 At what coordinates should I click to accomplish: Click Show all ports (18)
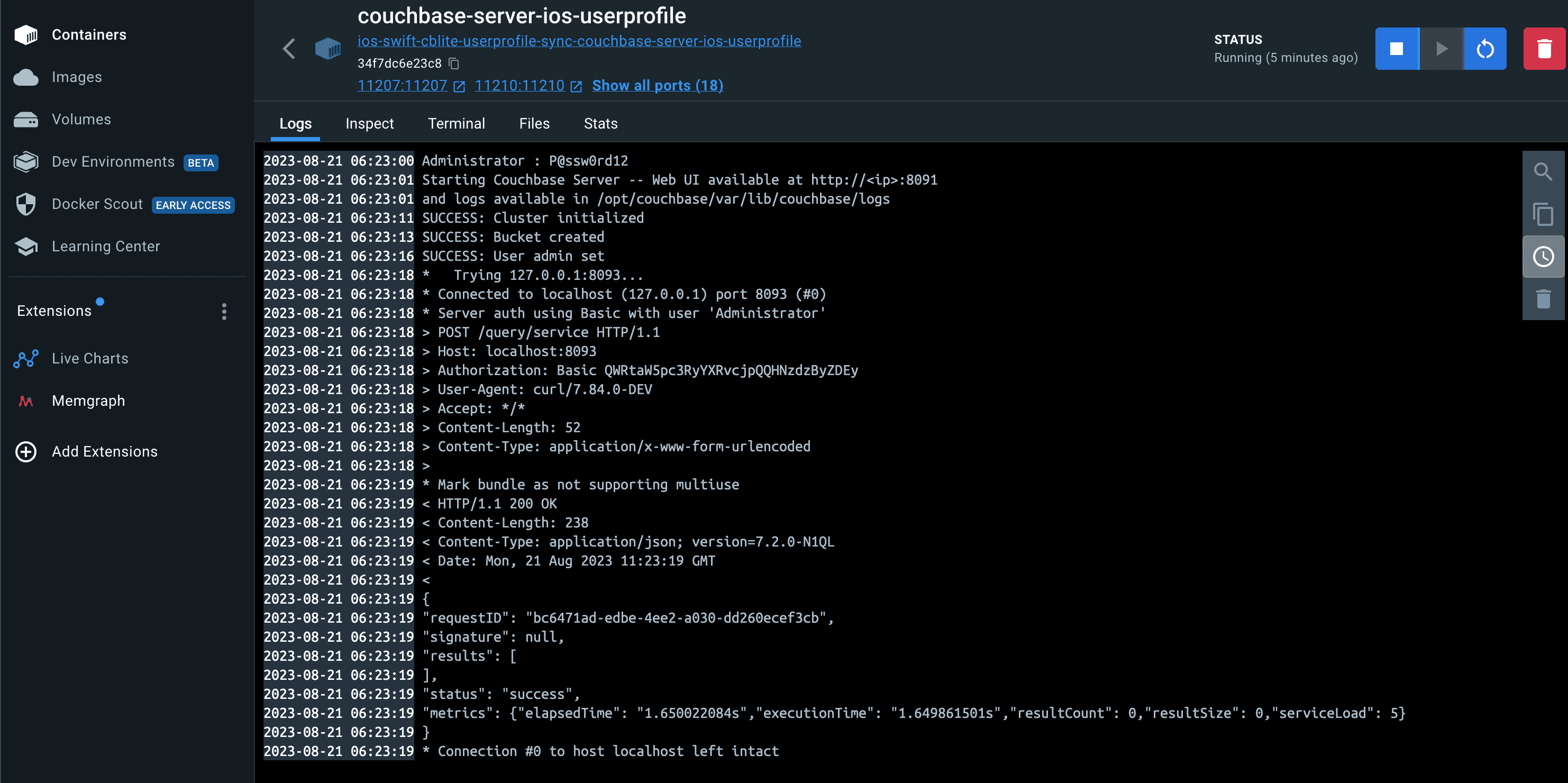[658, 86]
